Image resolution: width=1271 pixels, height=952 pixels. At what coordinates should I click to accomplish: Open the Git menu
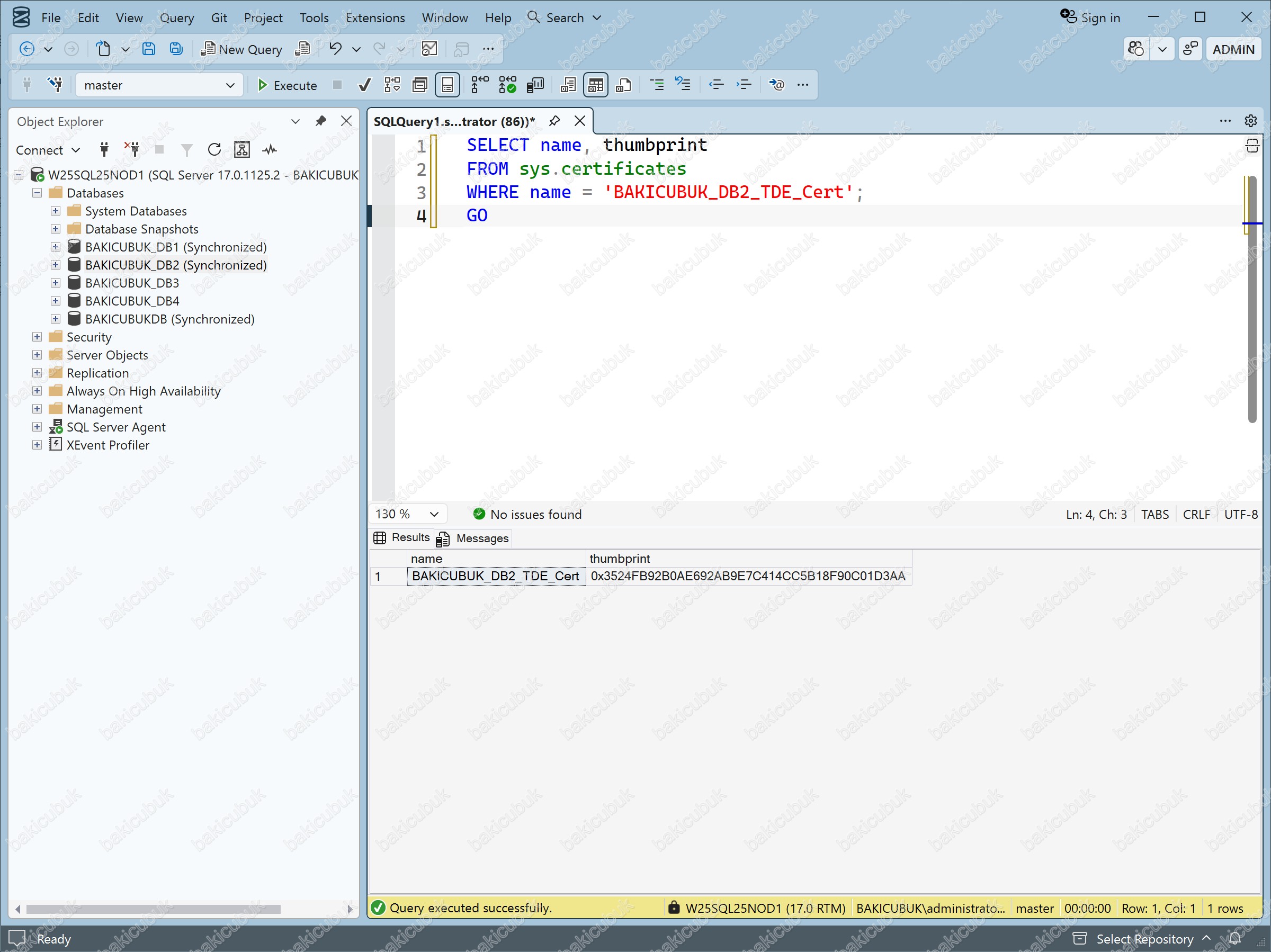tap(219, 18)
